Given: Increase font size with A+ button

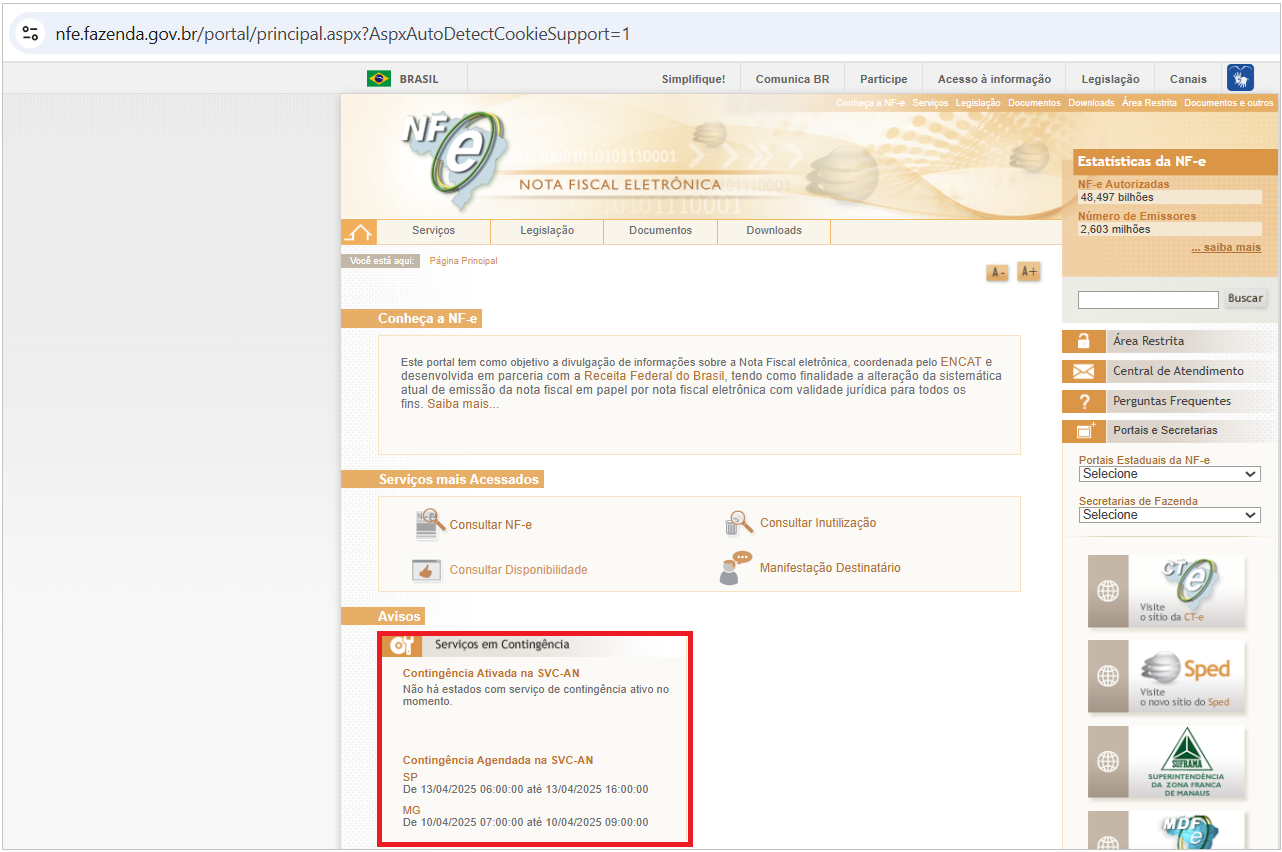Looking at the screenshot, I should click(1028, 271).
